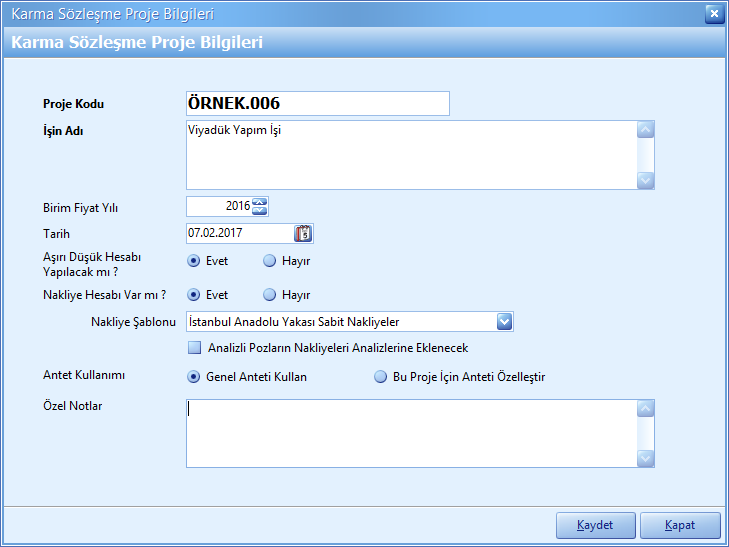Increase Birim Fiyat Yılı with up arrow

260,202
